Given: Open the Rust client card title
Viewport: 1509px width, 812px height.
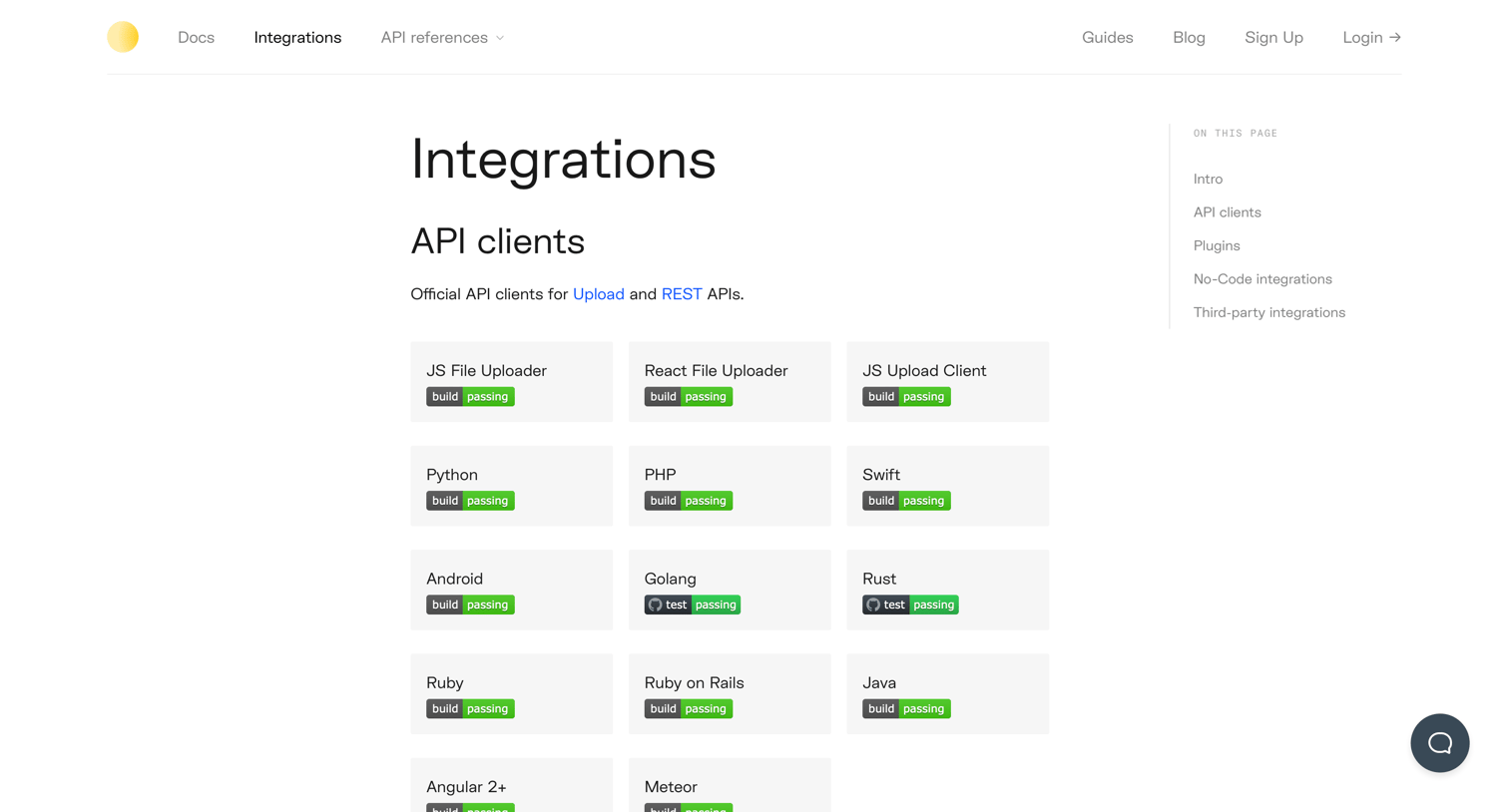Looking at the screenshot, I should pos(879,579).
